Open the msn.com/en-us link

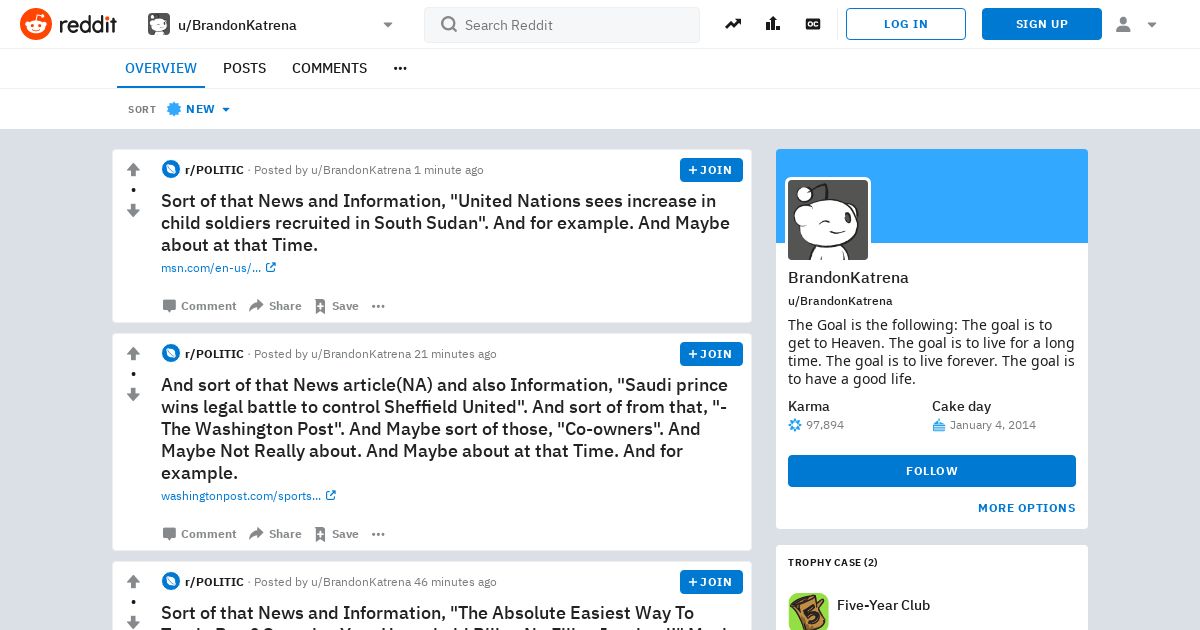(x=218, y=268)
